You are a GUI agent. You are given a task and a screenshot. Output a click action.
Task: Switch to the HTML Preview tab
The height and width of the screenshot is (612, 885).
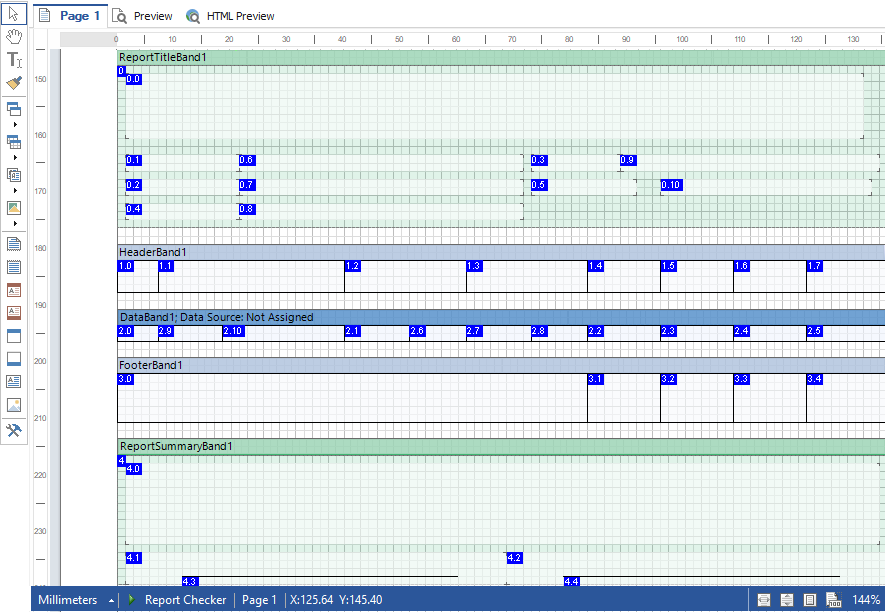click(231, 16)
